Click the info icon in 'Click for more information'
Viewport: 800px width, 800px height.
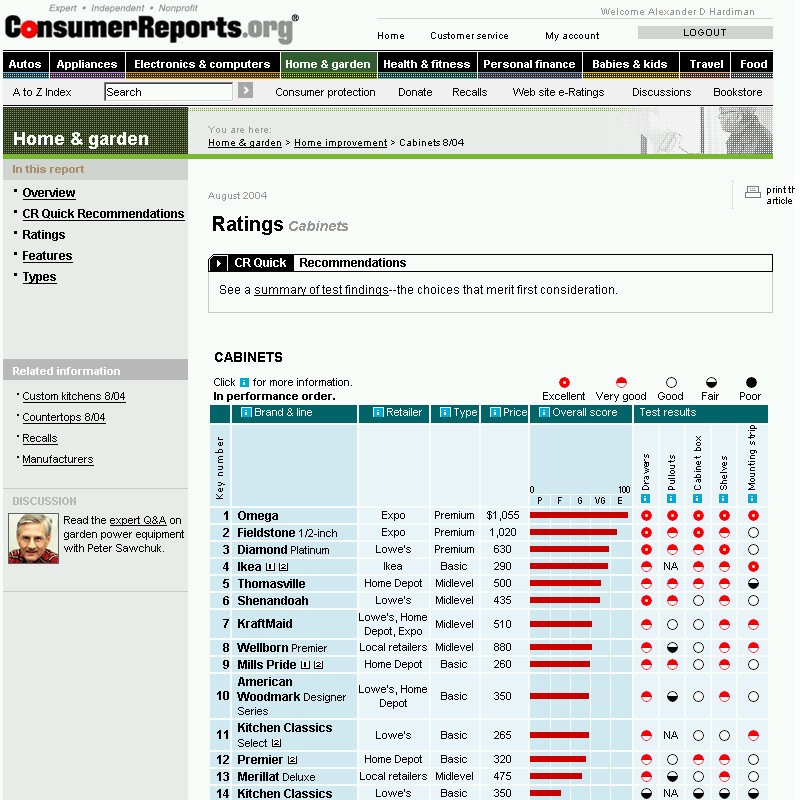(x=244, y=383)
